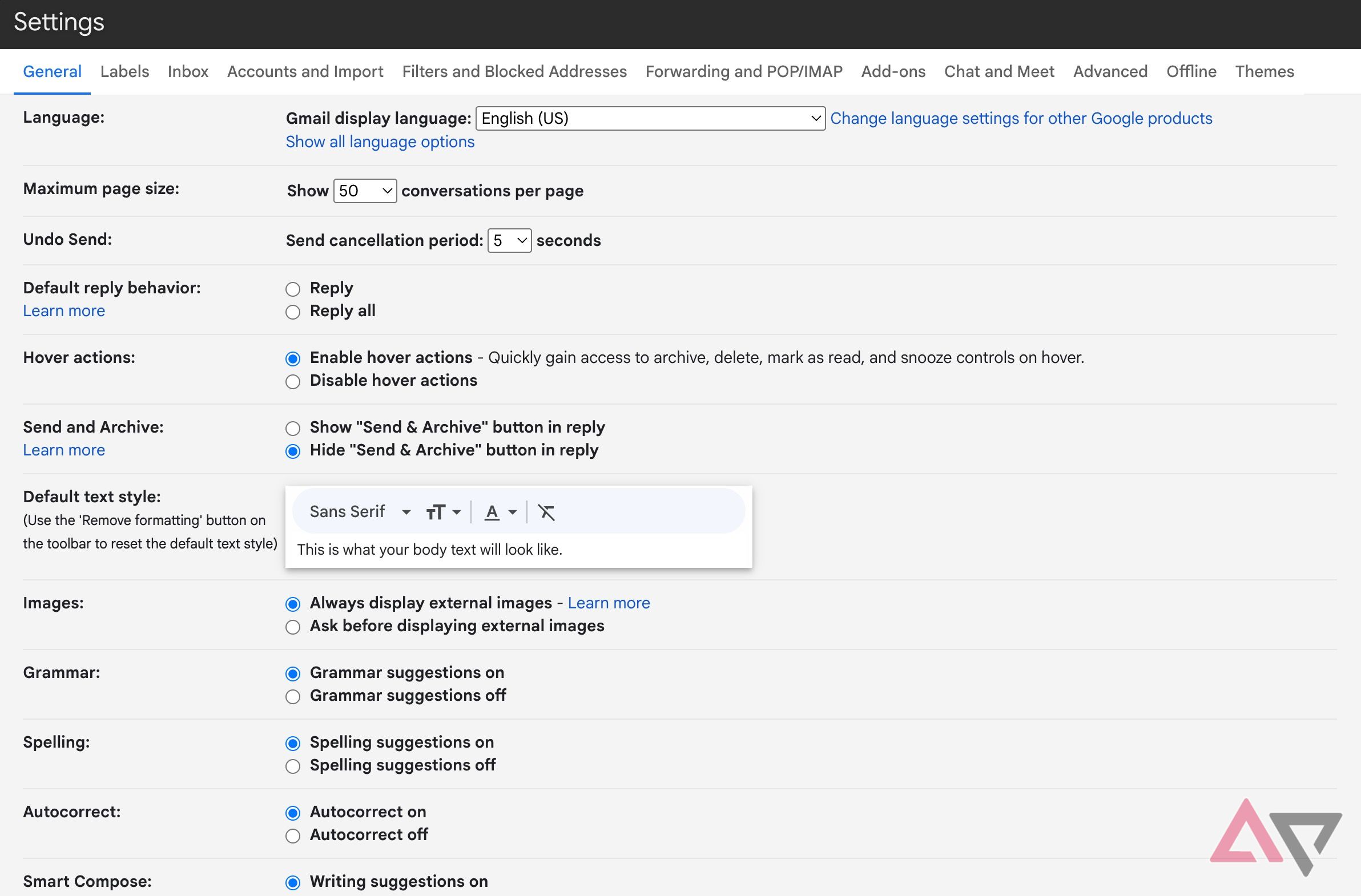Open the Add-ons tab

click(x=893, y=71)
